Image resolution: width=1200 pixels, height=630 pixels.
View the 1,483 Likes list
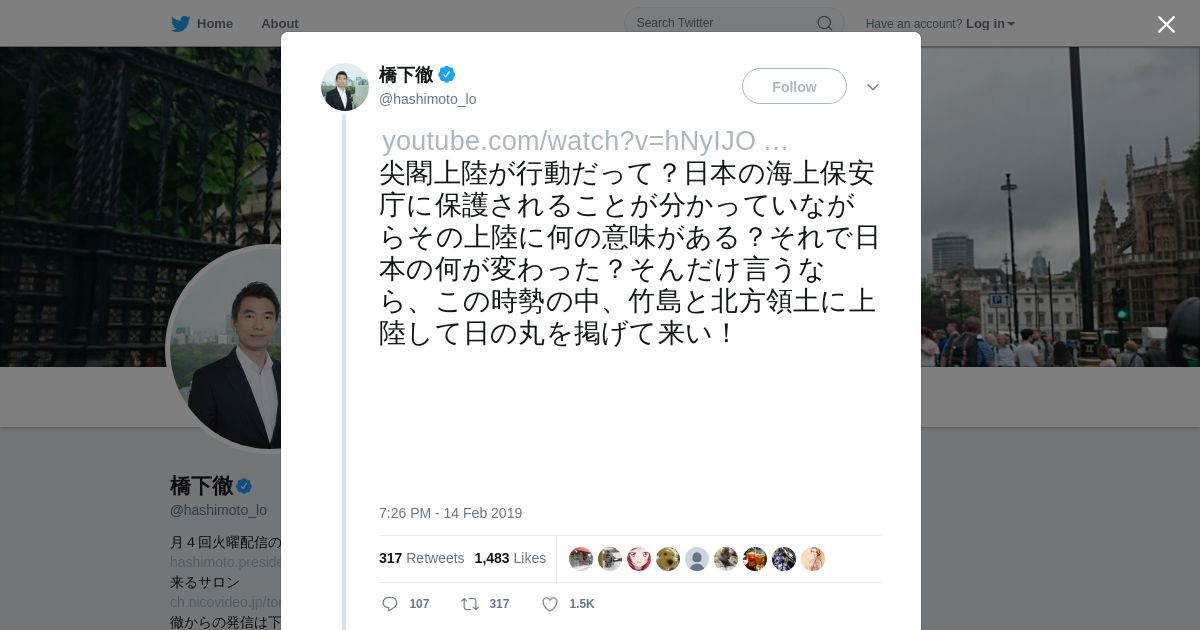pos(510,558)
